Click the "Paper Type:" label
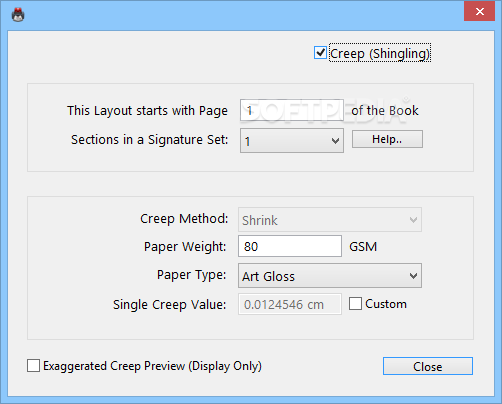502x404 pixels. coord(192,275)
